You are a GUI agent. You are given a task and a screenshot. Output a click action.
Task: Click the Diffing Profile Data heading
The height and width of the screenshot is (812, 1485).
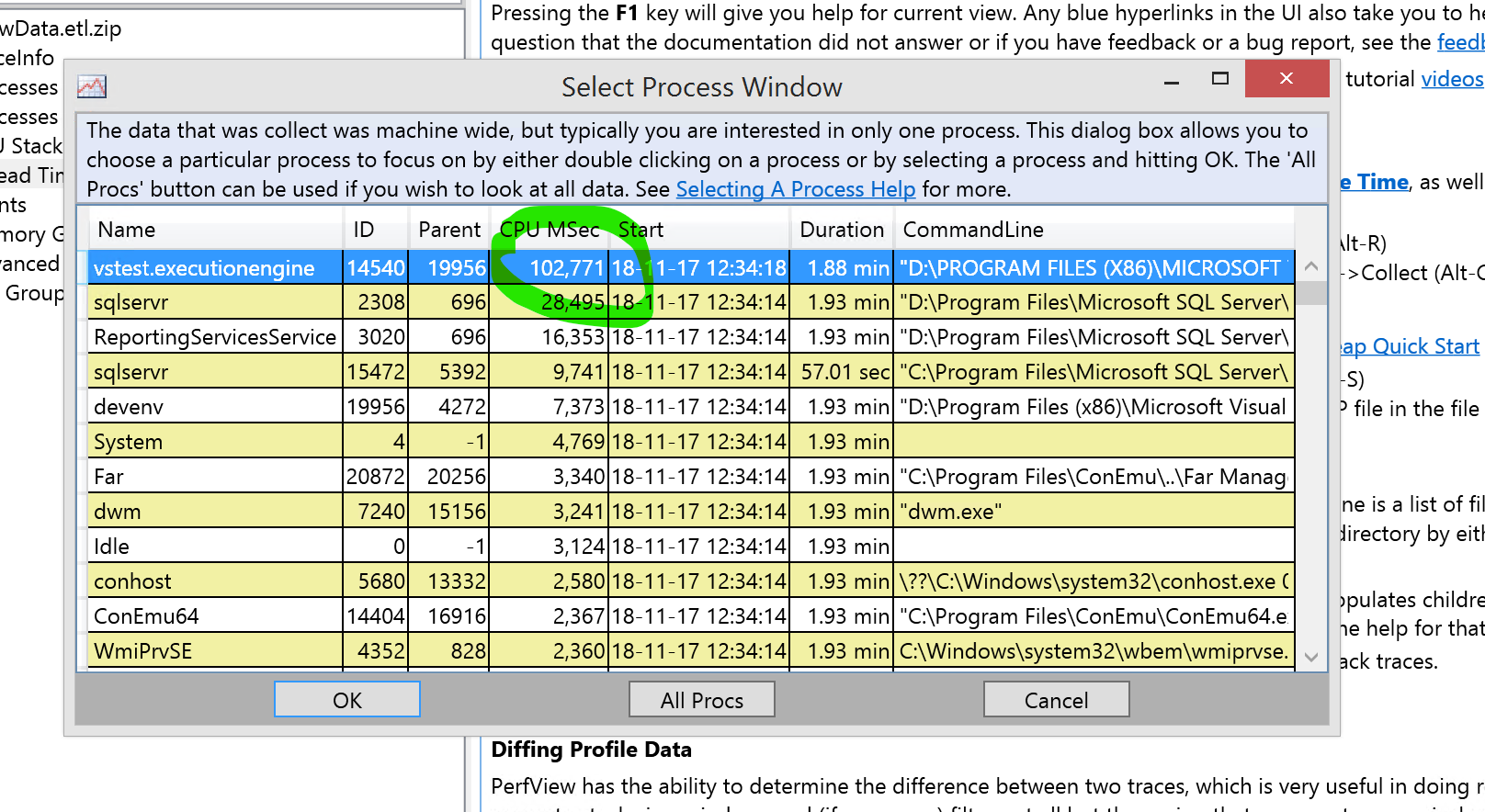(591, 750)
